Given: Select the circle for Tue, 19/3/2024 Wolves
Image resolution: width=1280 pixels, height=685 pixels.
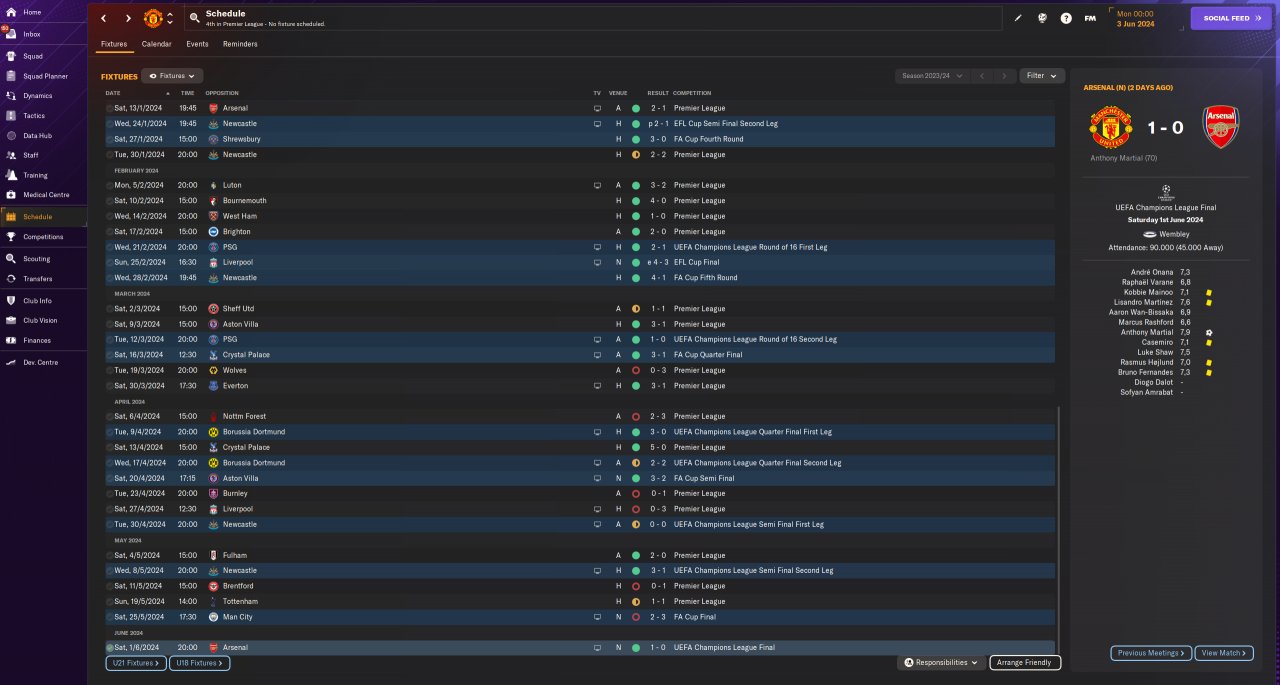Looking at the screenshot, I should [110, 370].
